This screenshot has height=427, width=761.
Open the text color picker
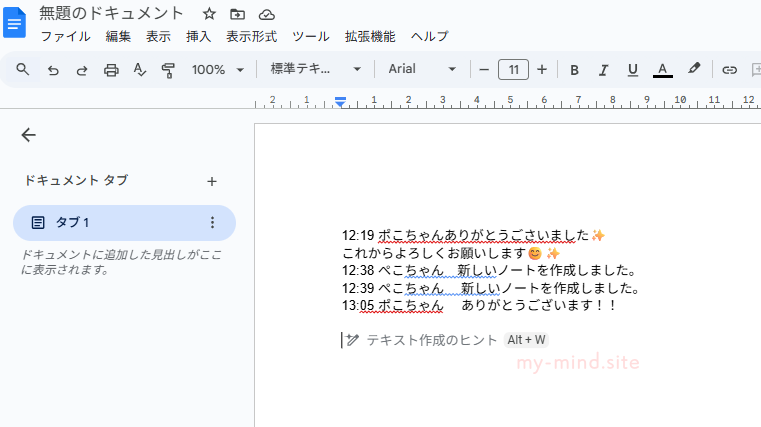[662, 70]
